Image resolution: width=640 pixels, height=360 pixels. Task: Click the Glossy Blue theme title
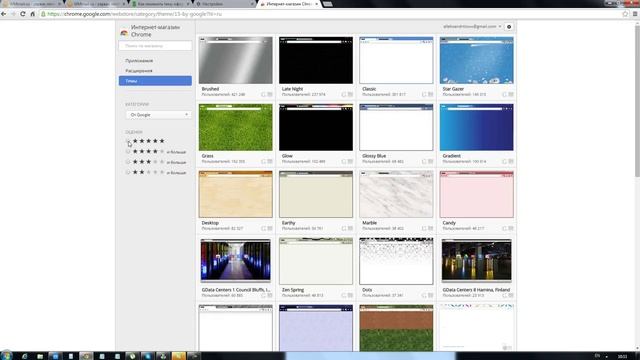pos(374,156)
